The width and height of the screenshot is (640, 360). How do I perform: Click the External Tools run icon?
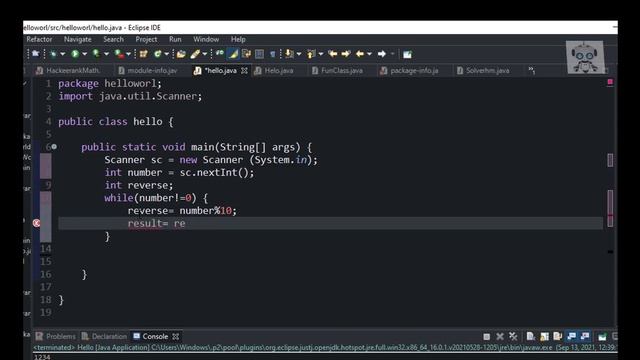click(x=119, y=54)
